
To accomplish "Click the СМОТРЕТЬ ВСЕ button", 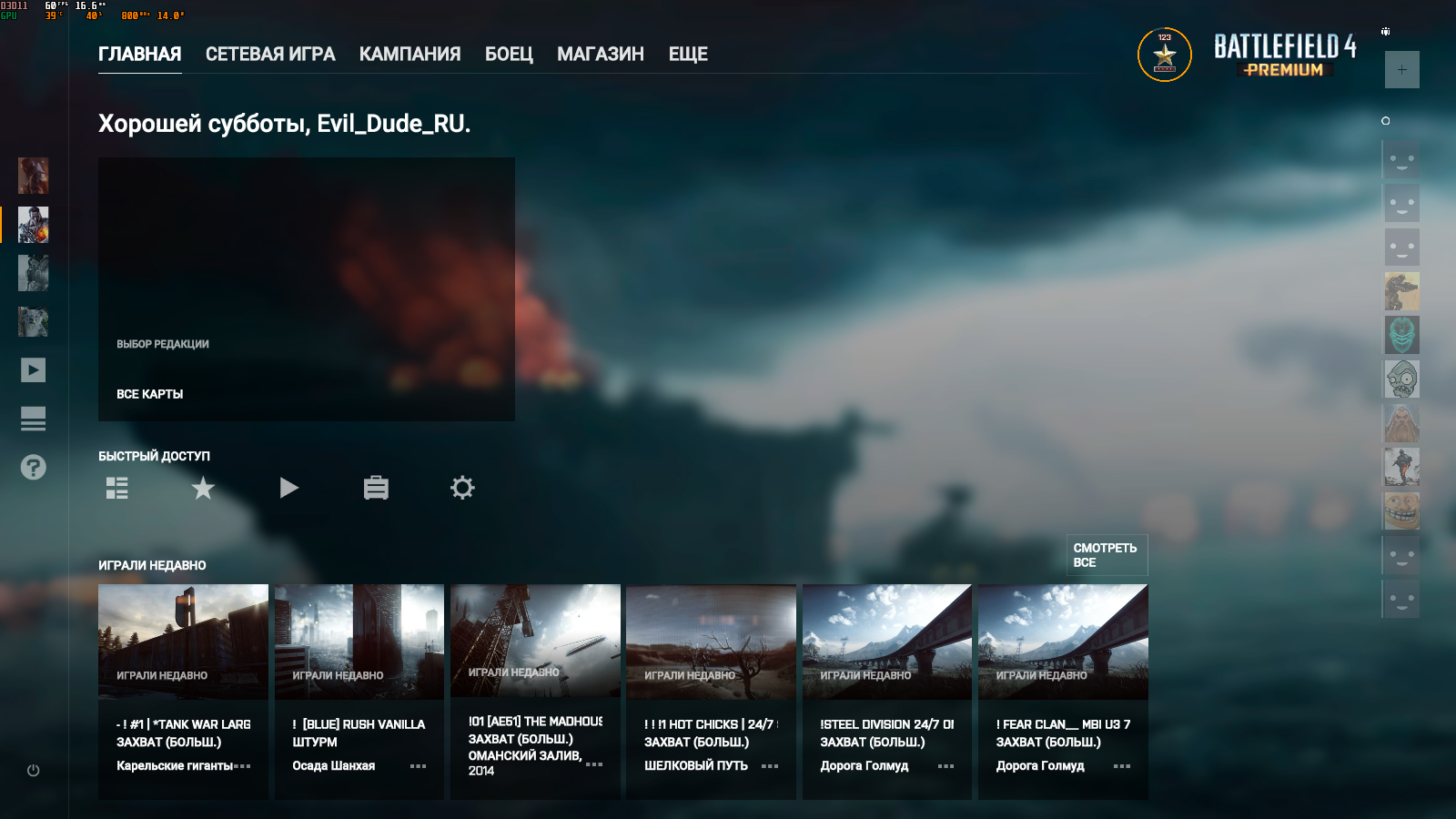I will click(x=1107, y=555).
